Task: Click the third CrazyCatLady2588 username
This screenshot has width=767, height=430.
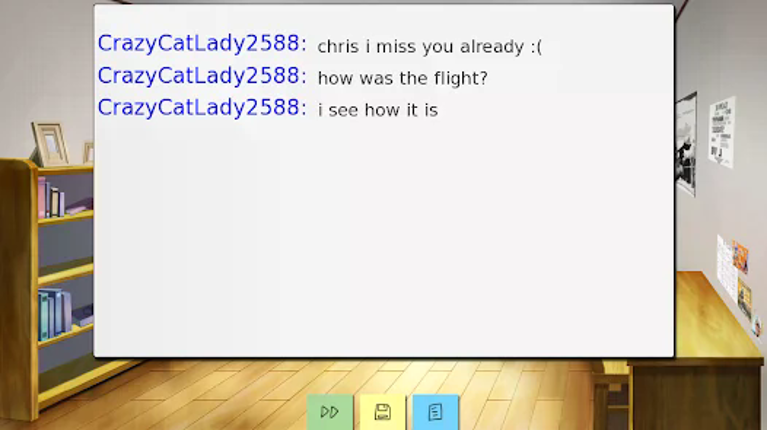Action: point(202,108)
